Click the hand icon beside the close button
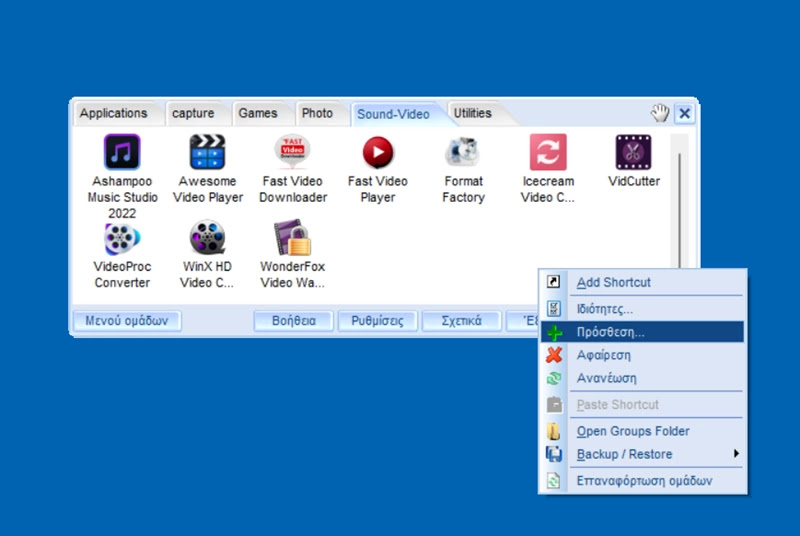800x536 pixels. pyautogui.click(x=660, y=113)
